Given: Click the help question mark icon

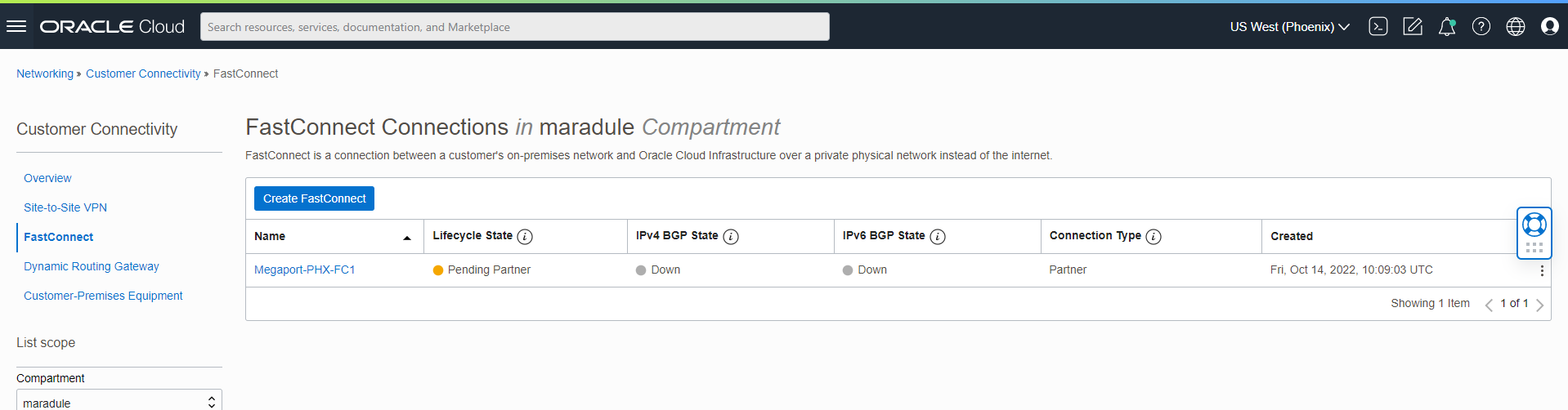Looking at the screenshot, I should pos(1481,26).
